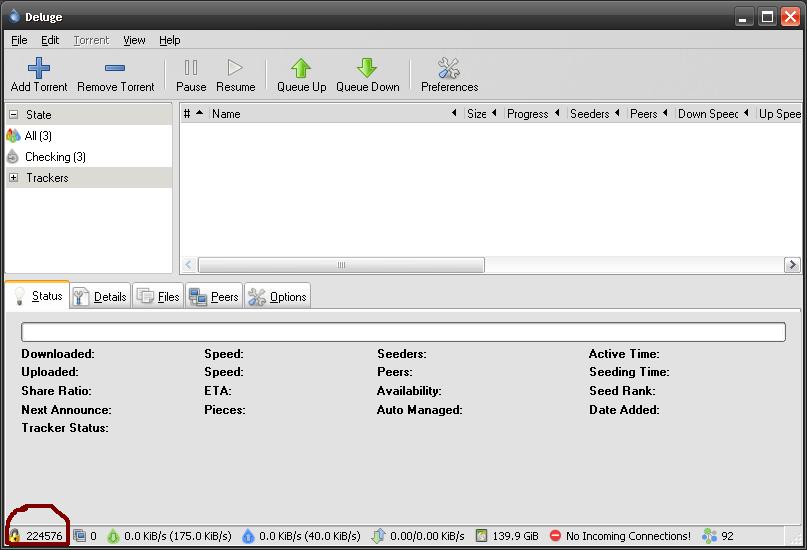
Task: Click the torrent list horizontal scrollbar thumb
Action: [341, 265]
